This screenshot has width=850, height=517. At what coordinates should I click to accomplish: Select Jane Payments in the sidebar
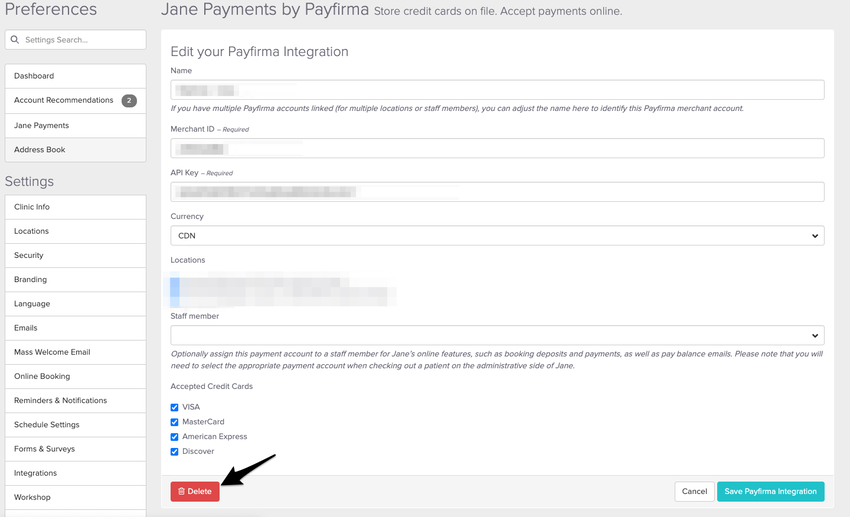[x=75, y=125]
